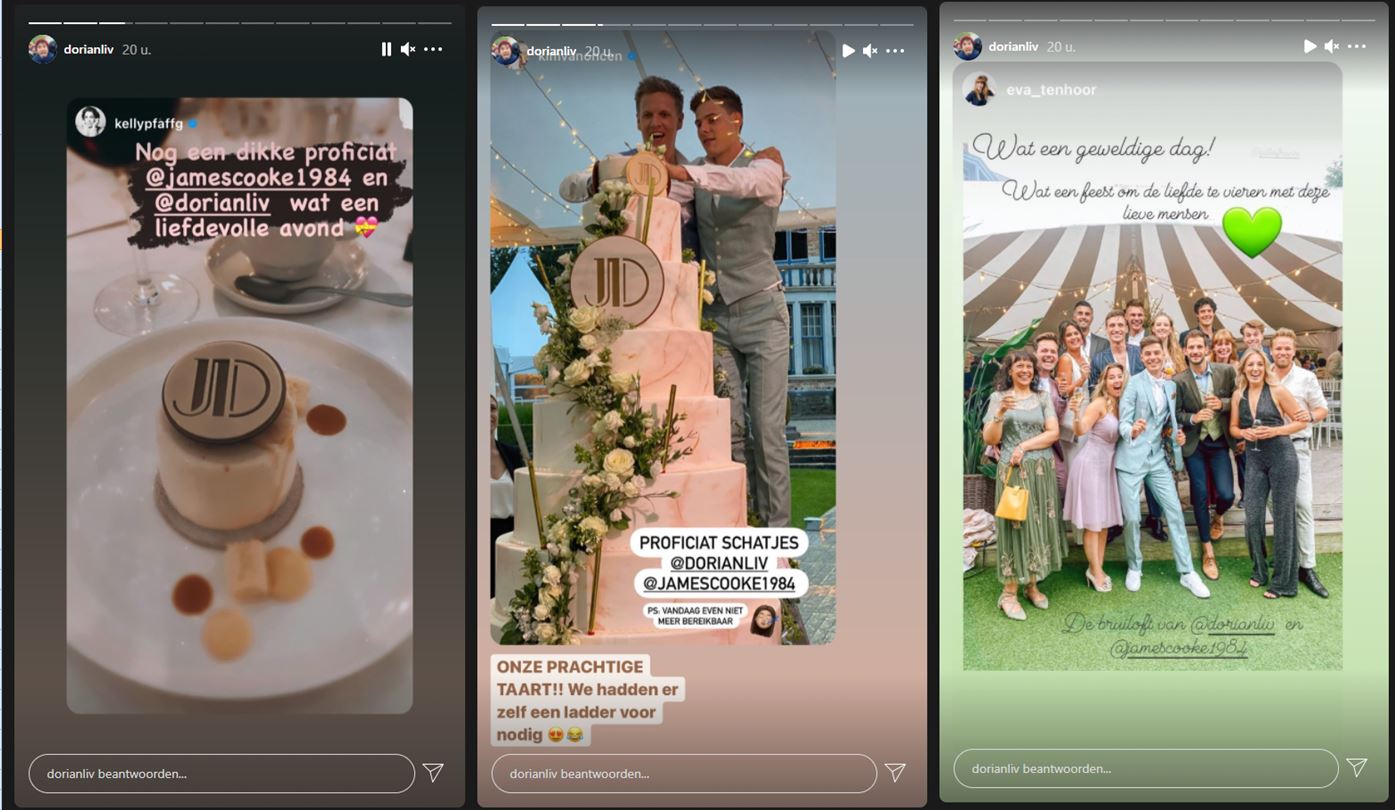Screen dimensions: 1395x810
Task: Open more options on the middle story
Action: [x=895, y=51]
